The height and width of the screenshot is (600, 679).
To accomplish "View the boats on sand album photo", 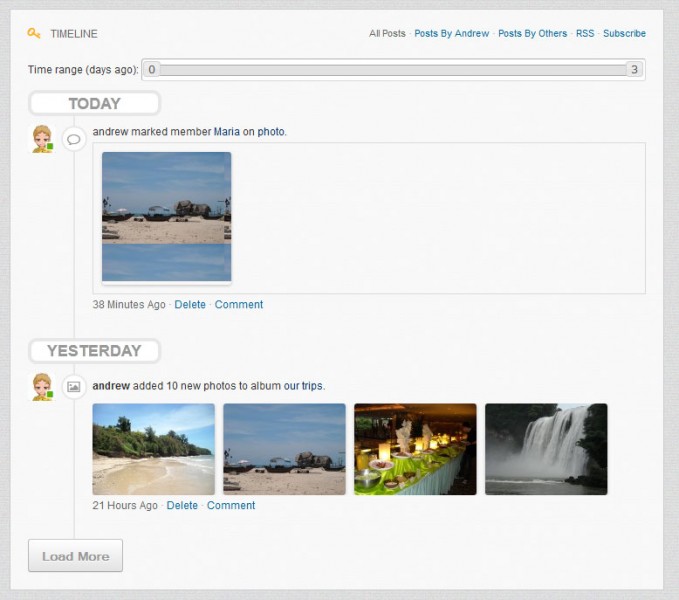I will [x=285, y=449].
